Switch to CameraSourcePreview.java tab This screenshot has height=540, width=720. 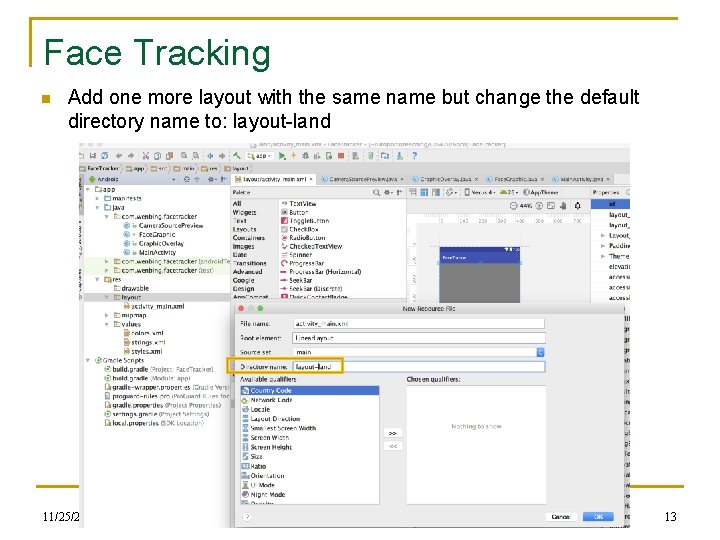pyautogui.click(x=363, y=179)
